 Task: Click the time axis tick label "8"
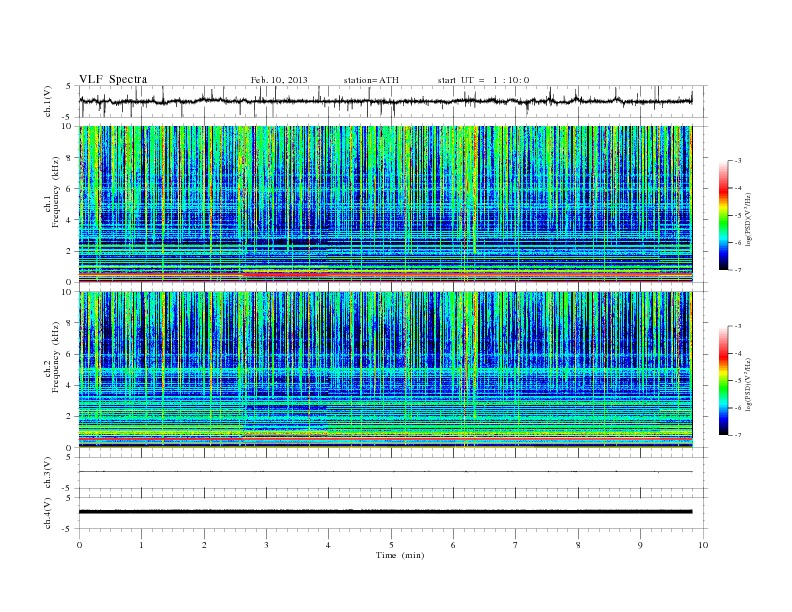click(578, 545)
